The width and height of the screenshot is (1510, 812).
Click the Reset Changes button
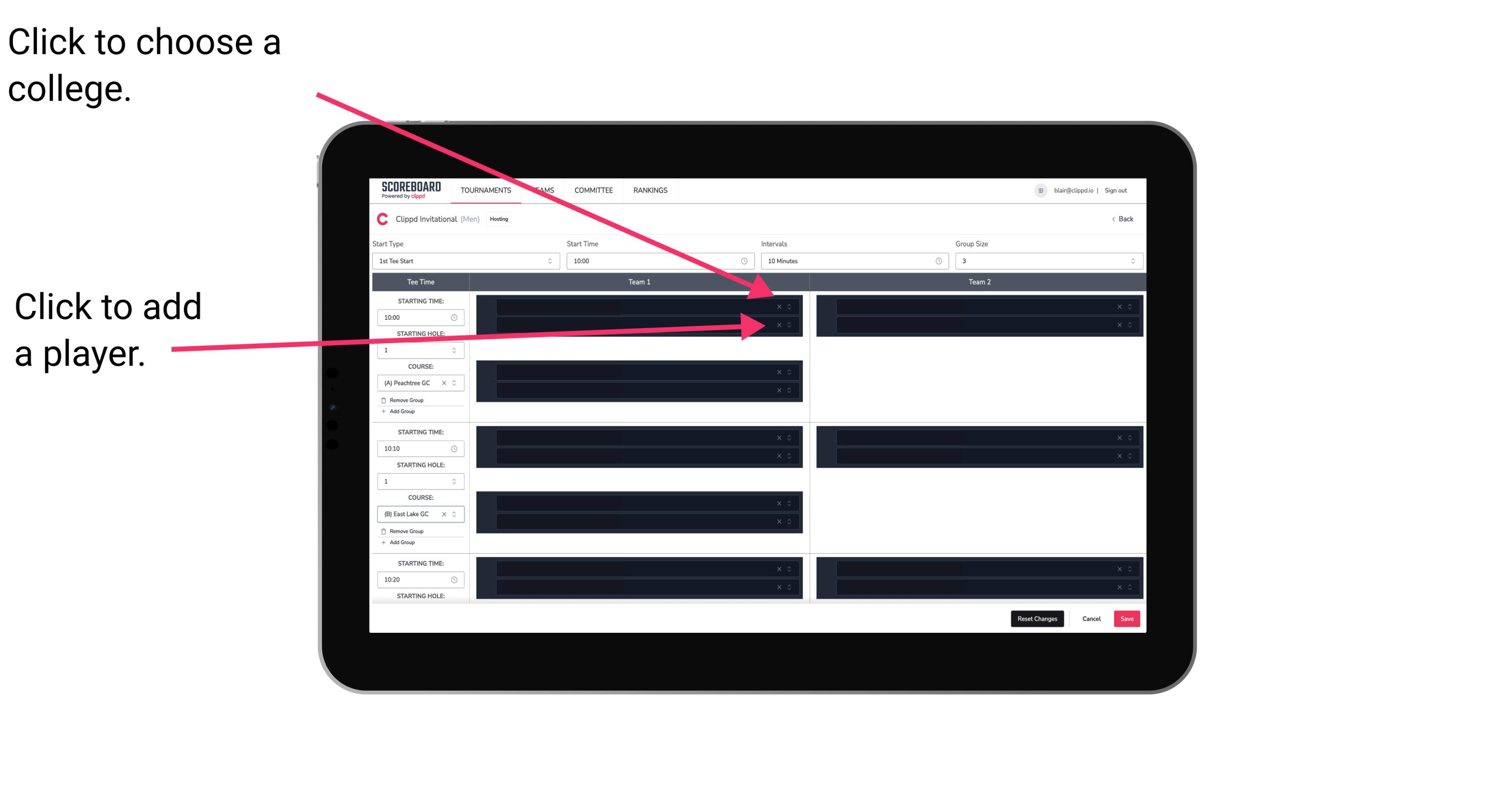point(1038,618)
